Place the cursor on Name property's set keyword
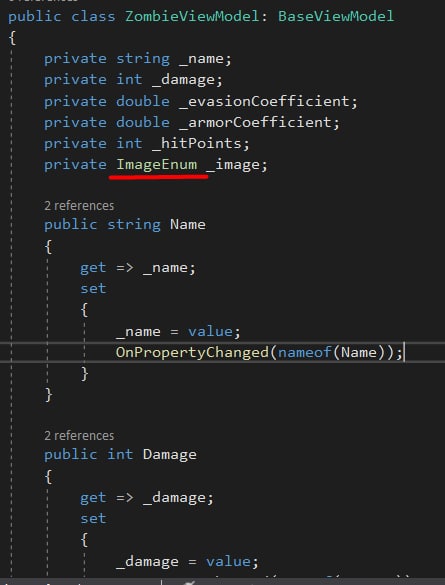 coord(93,288)
